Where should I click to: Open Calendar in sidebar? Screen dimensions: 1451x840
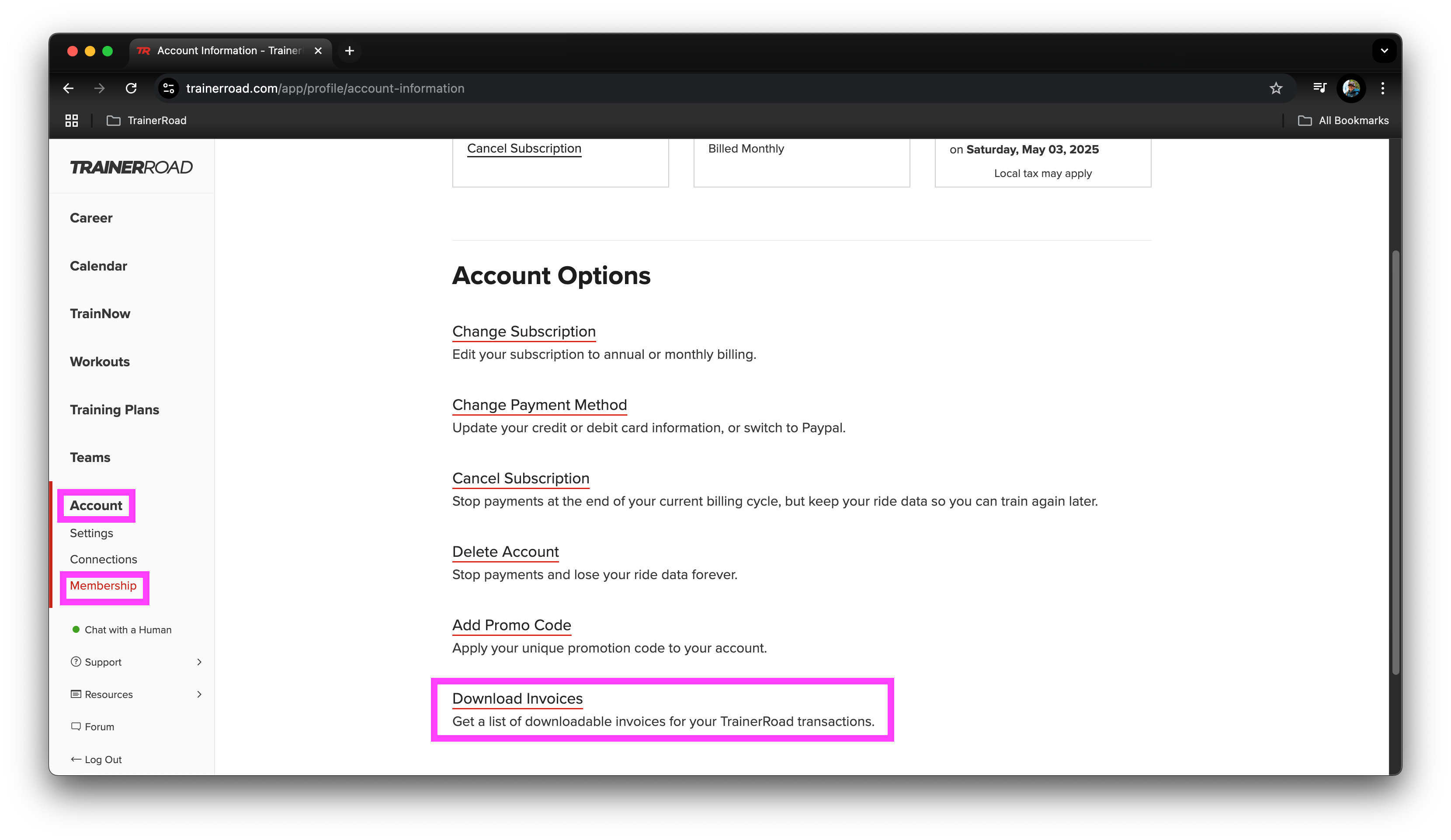[98, 266]
